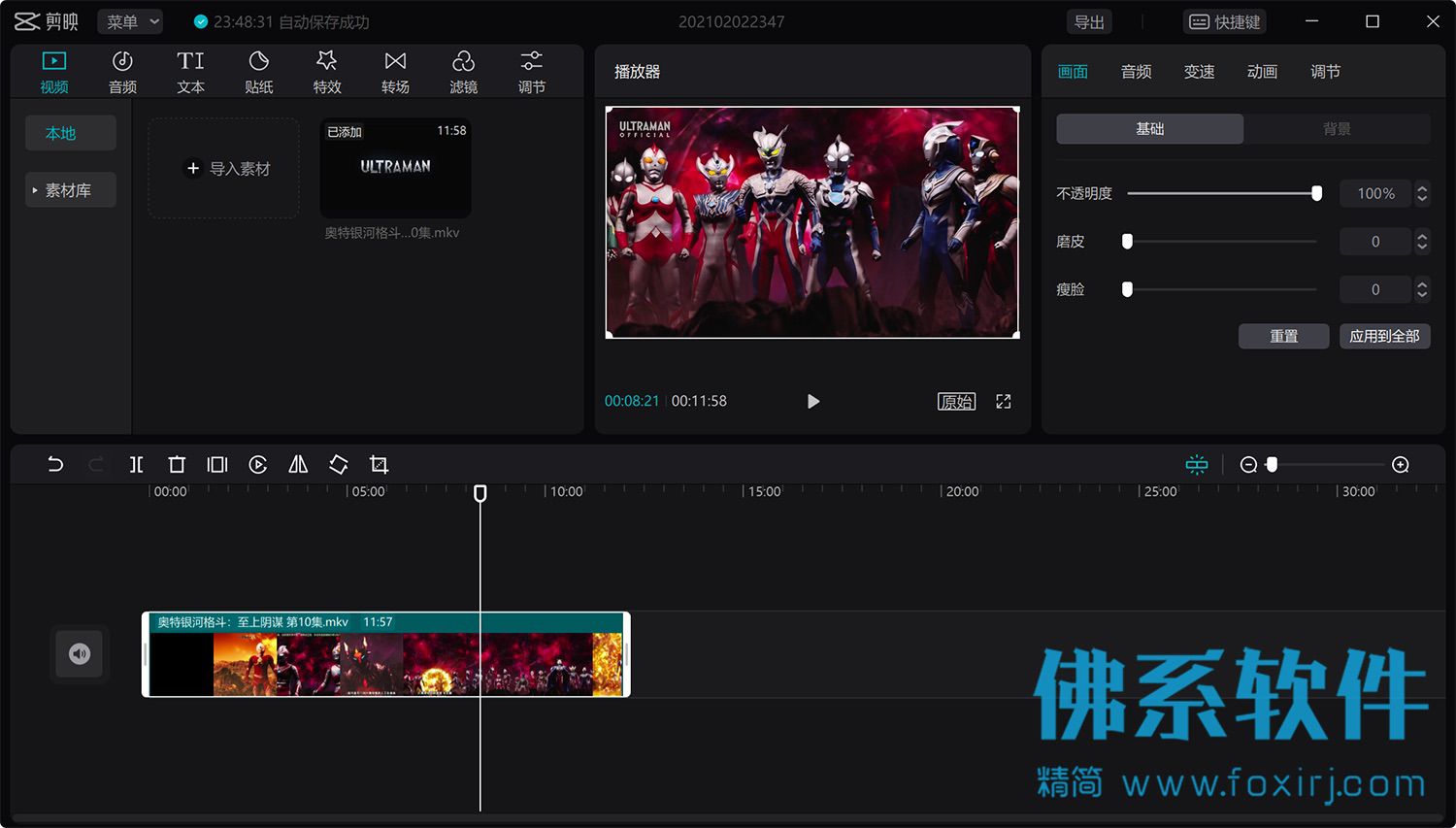
Task: Open the 菜单 dropdown
Action: tap(131, 21)
